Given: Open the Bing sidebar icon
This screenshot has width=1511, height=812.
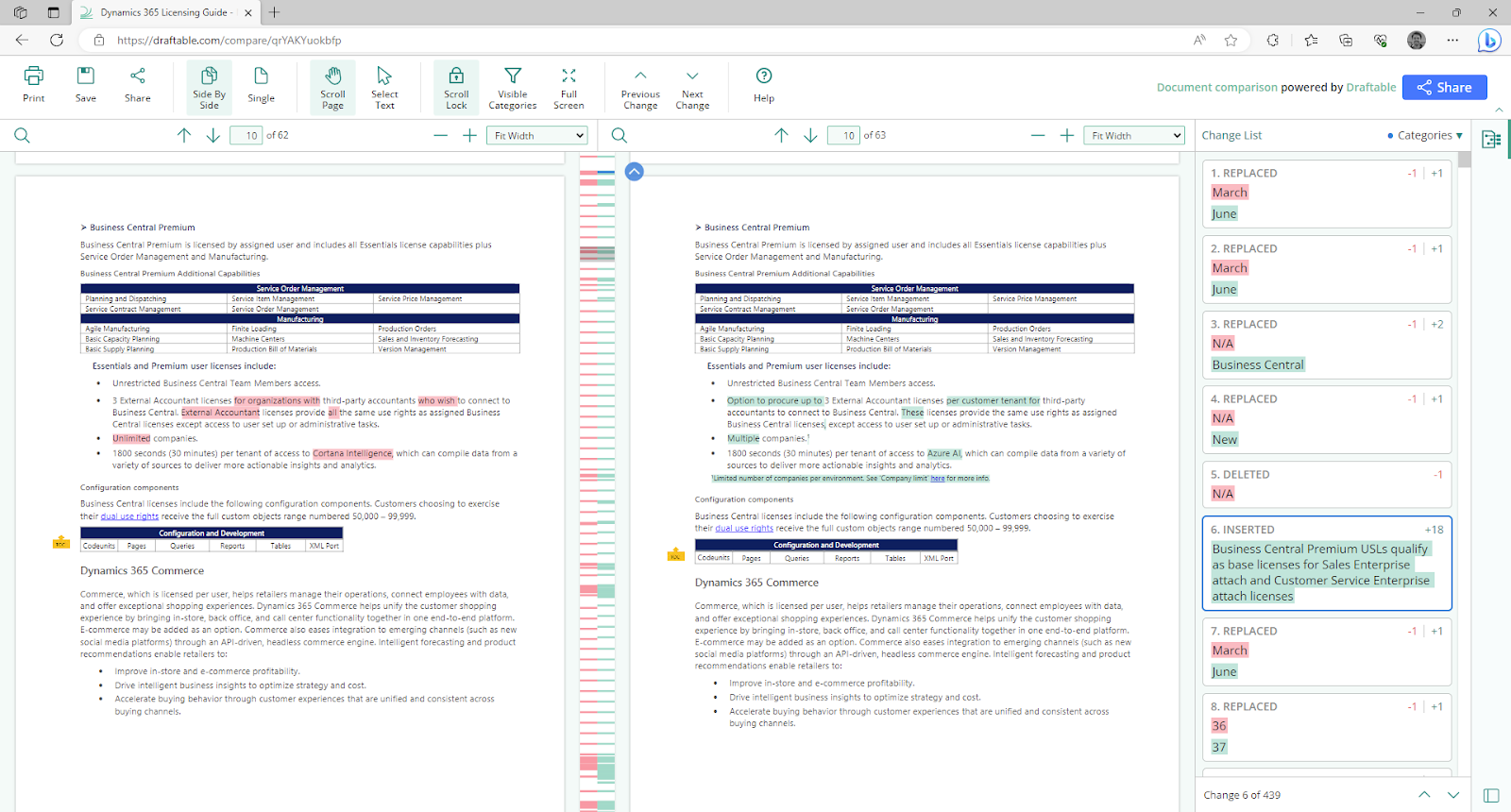Looking at the screenshot, I should click(1489, 40).
